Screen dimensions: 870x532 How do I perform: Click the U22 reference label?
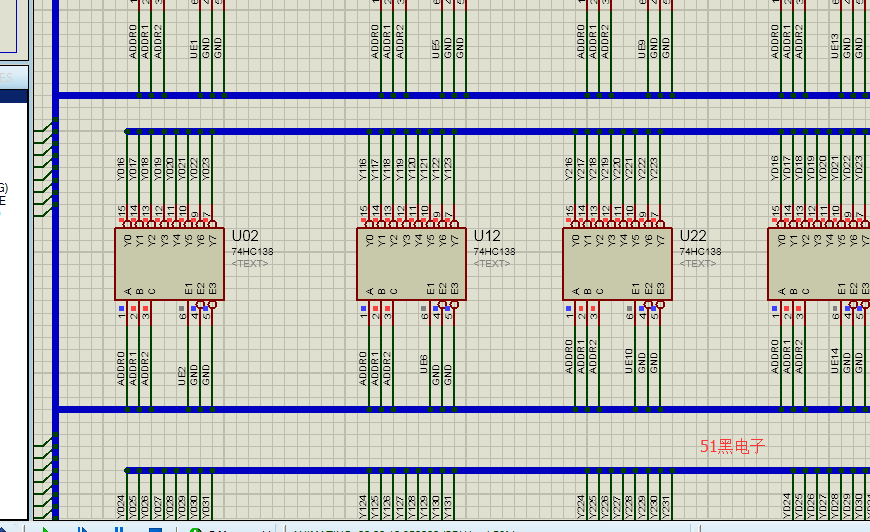pyautogui.click(x=693, y=236)
